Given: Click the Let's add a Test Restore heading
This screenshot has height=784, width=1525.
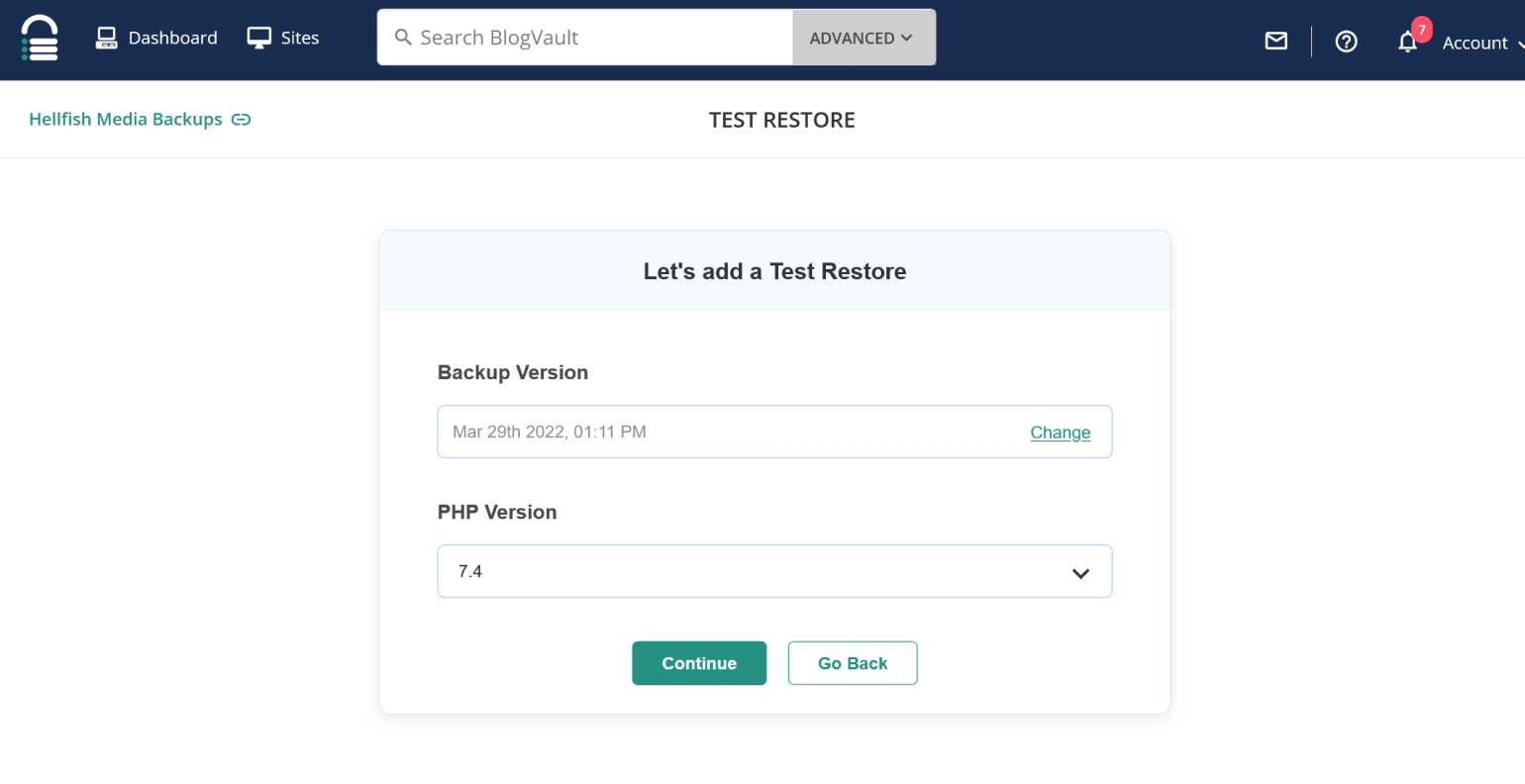Looking at the screenshot, I should pos(774,271).
